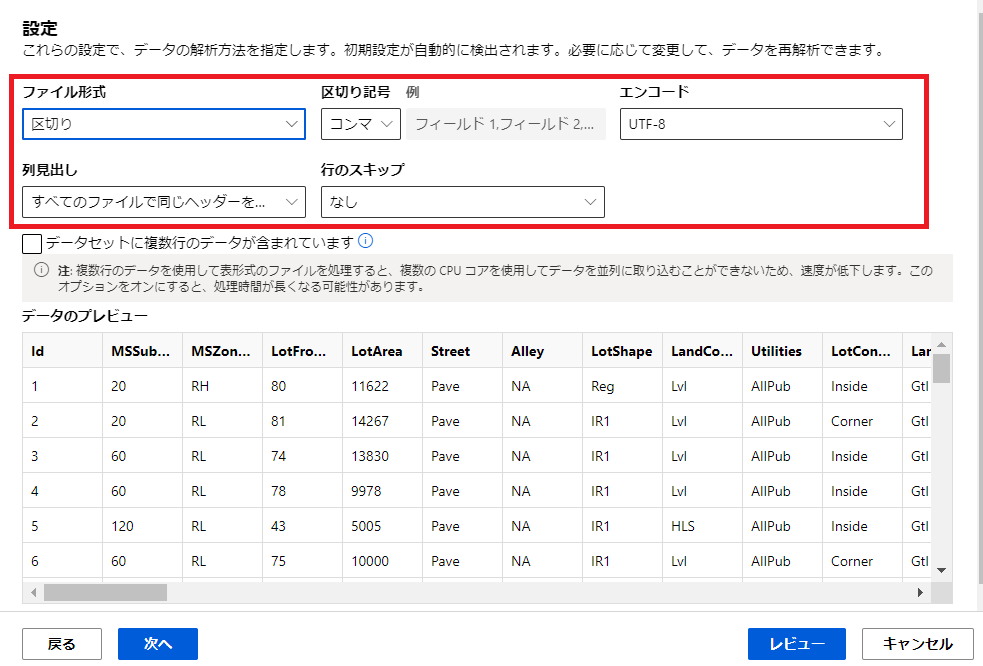
Task: Open the 区切り記号 dropdown showing コンマ
Action: coord(360,124)
